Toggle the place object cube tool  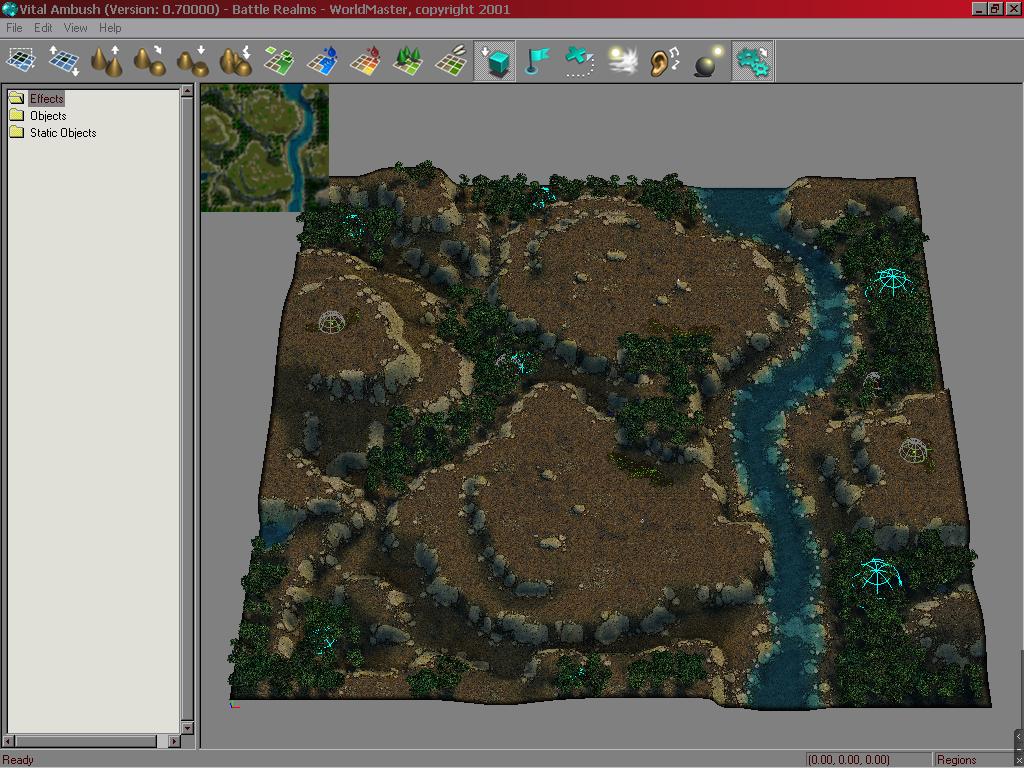pos(494,61)
